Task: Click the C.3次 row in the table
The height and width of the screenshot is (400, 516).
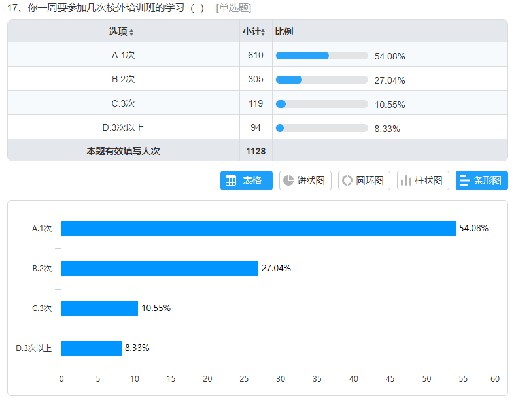Action: click(x=257, y=103)
